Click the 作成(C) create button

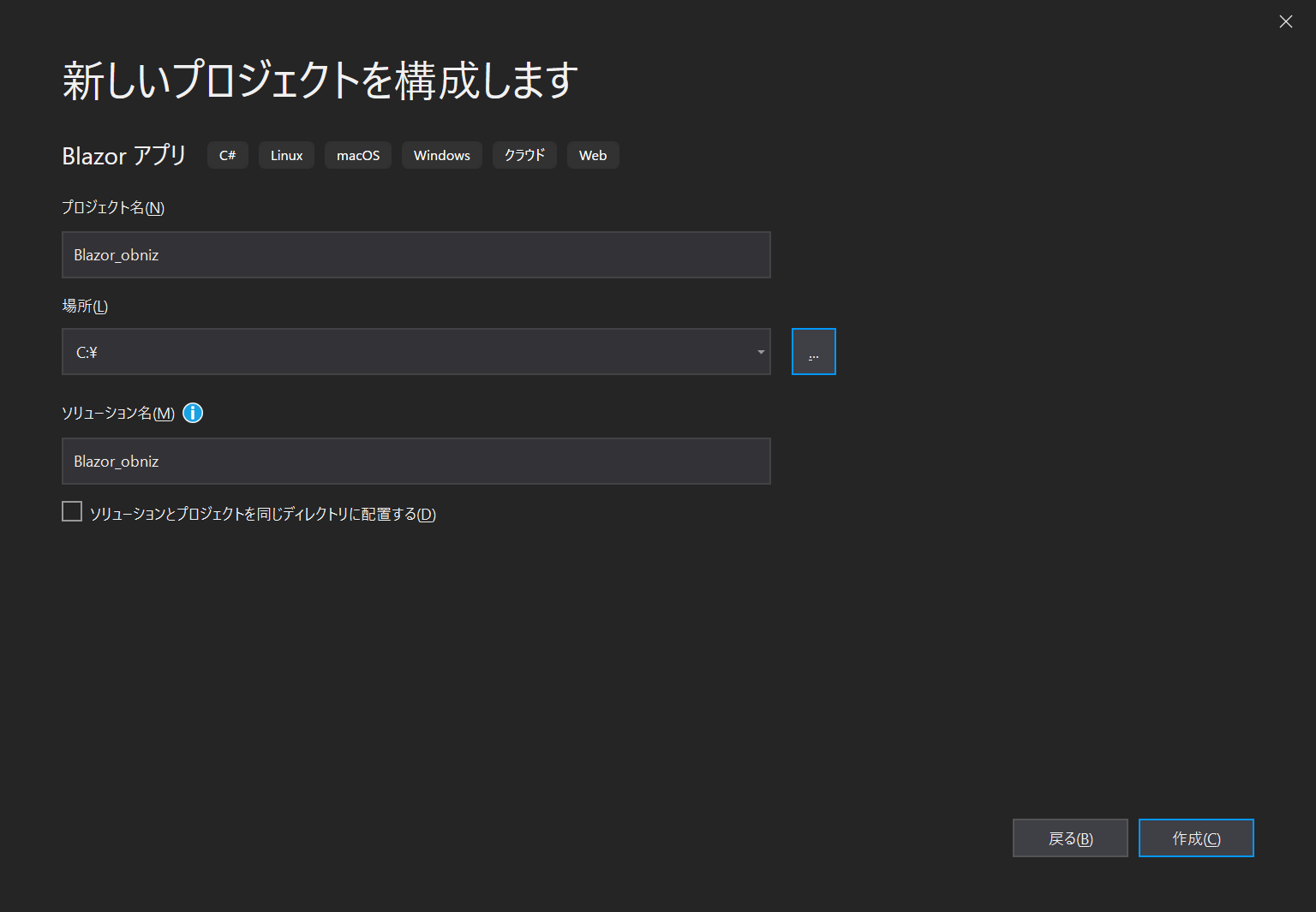tap(1196, 837)
